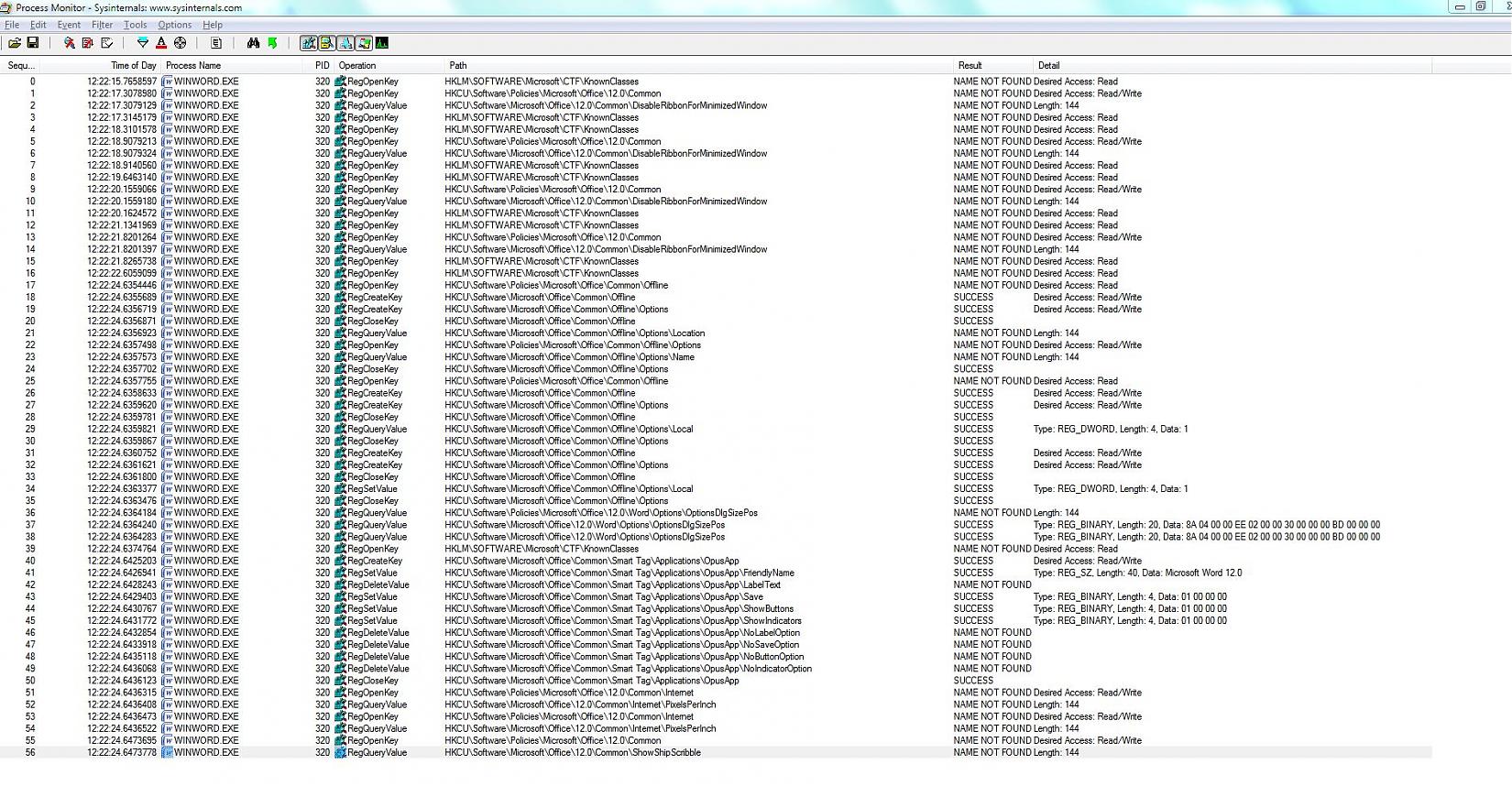The width and height of the screenshot is (1512, 786).
Task: Open the Options menu
Action: (x=174, y=25)
